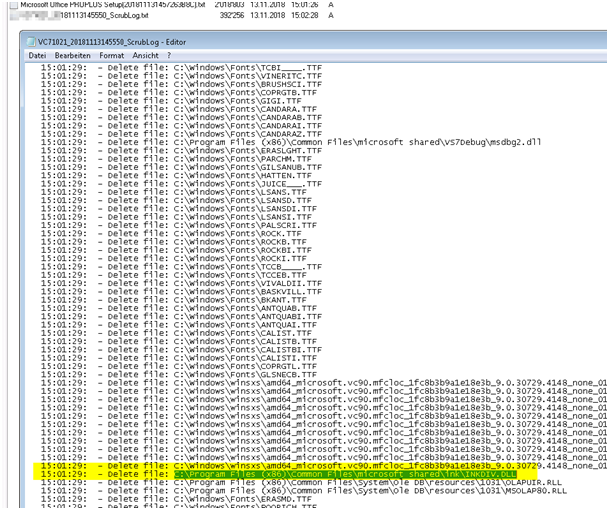Open the Ansicht menu
This screenshot has width=609, height=510.
145,56
